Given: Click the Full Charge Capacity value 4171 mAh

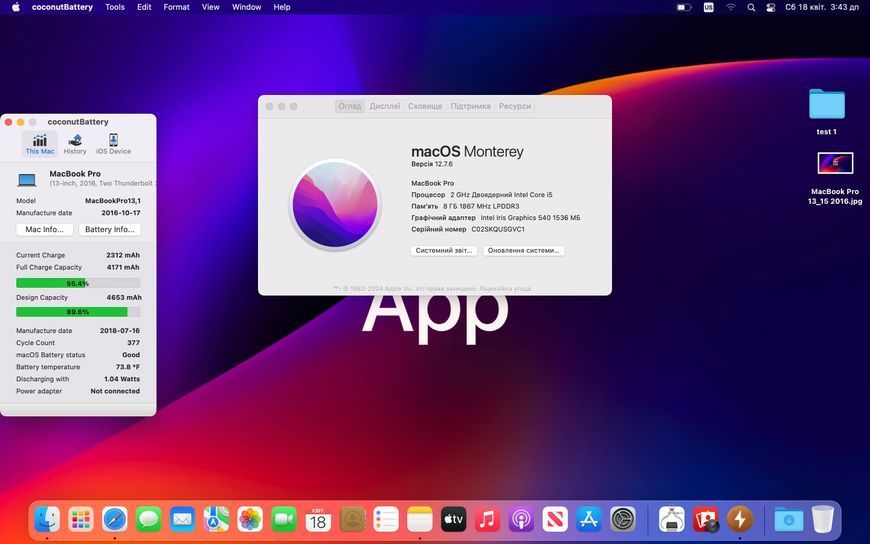Looking at the screenshot, I should click(x=123, y=268).
